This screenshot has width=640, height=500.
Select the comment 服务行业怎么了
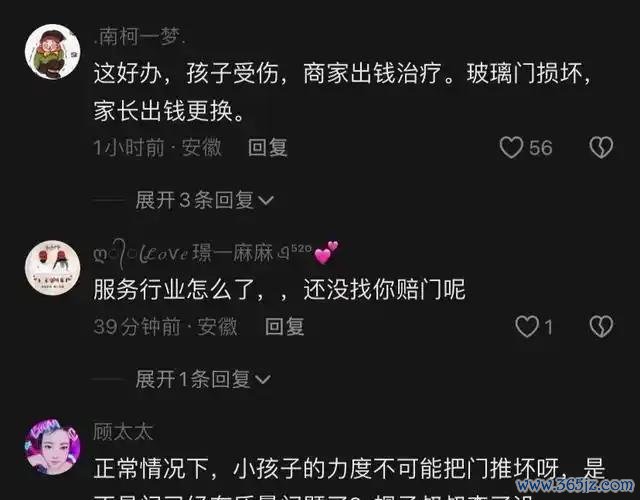pyautogui.click(x=280, y=290)
